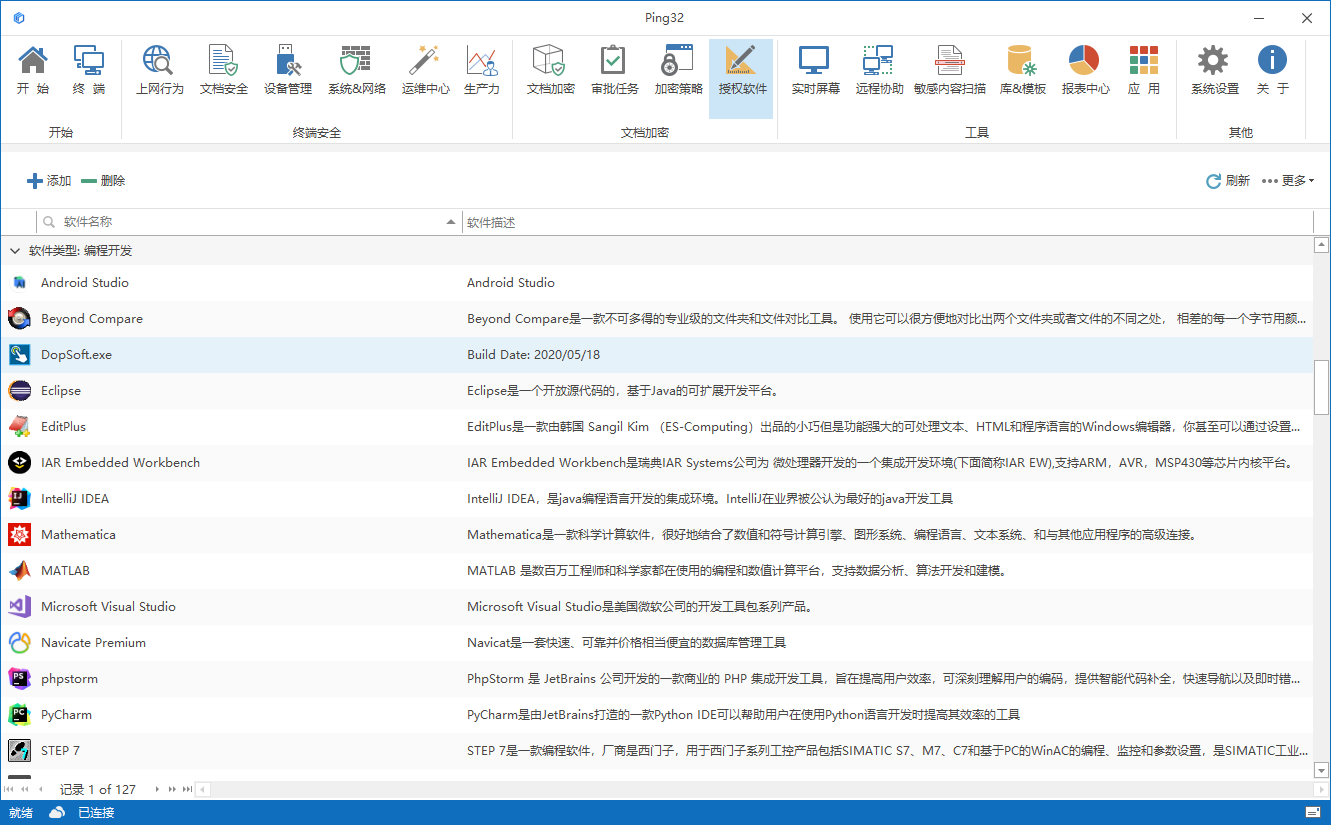Jump to the first record
Viewport: 1331px width, 825px height.
pyautogui.click(x=10, y=789)
